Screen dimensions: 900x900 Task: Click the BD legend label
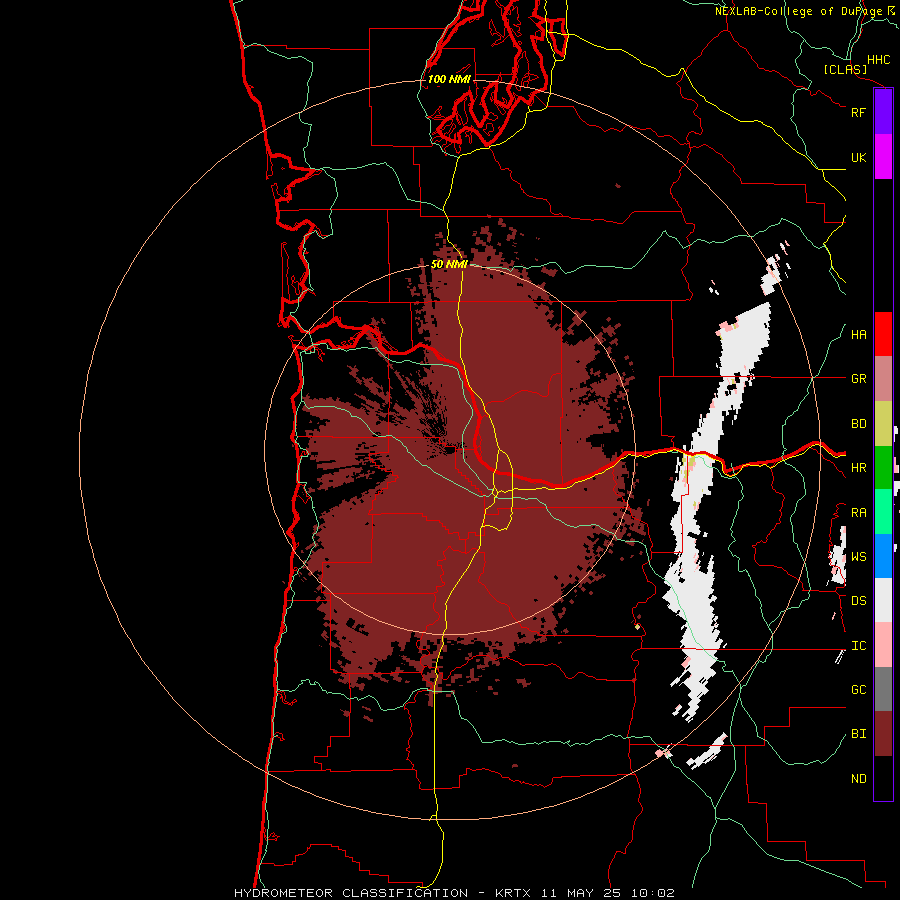858,424
